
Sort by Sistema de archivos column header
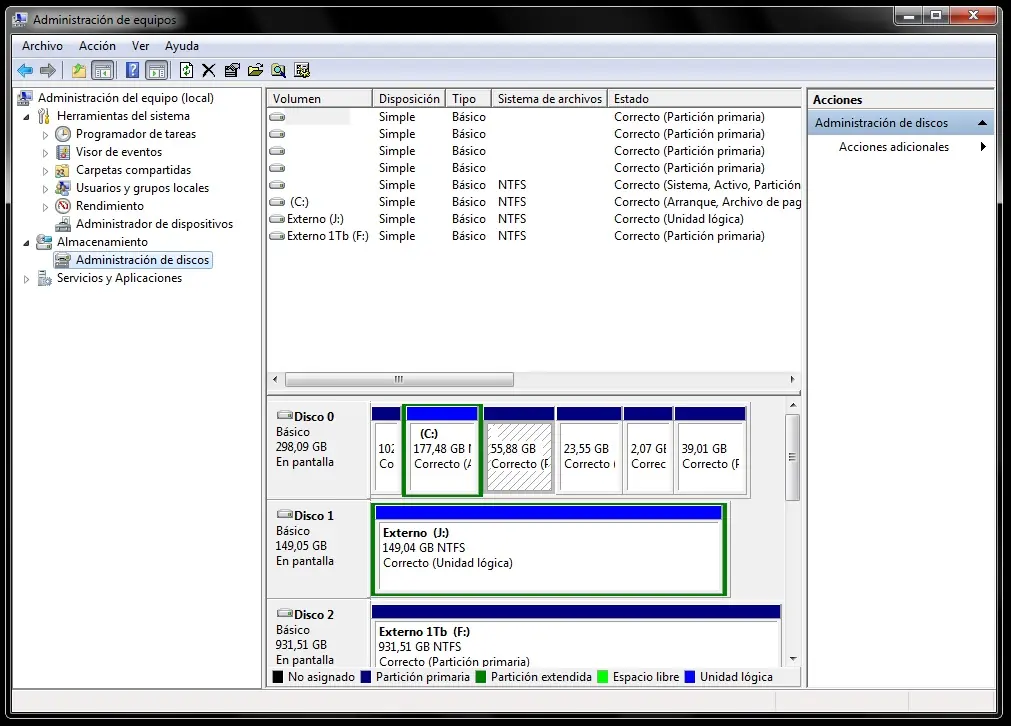[549, 99]
